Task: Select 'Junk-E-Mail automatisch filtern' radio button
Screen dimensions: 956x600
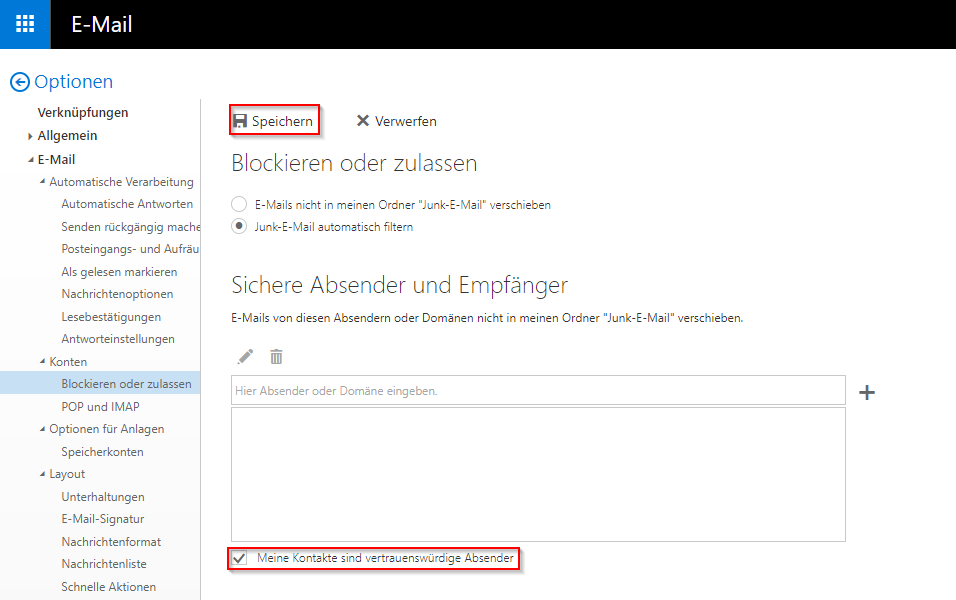Action: coord(239,226)
